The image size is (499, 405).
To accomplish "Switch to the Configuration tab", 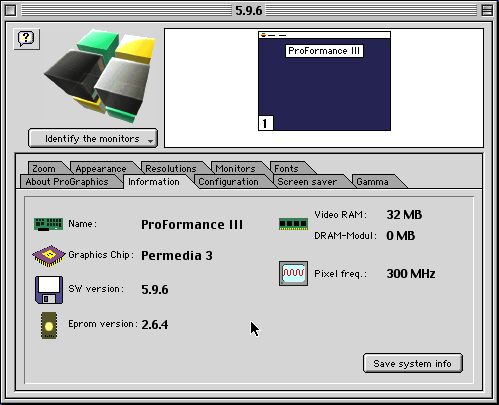I will (229, 182).
